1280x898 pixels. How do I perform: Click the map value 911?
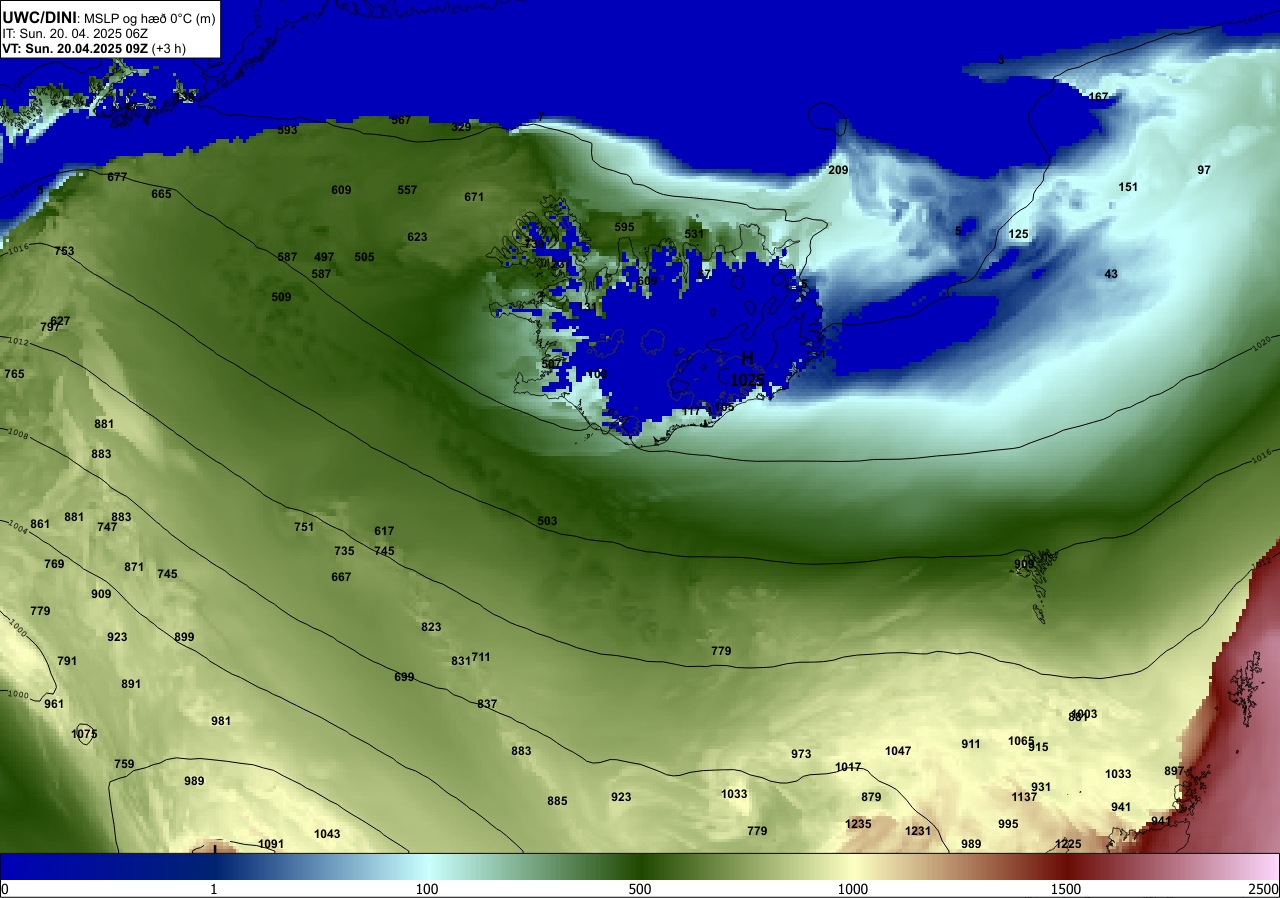971,744
